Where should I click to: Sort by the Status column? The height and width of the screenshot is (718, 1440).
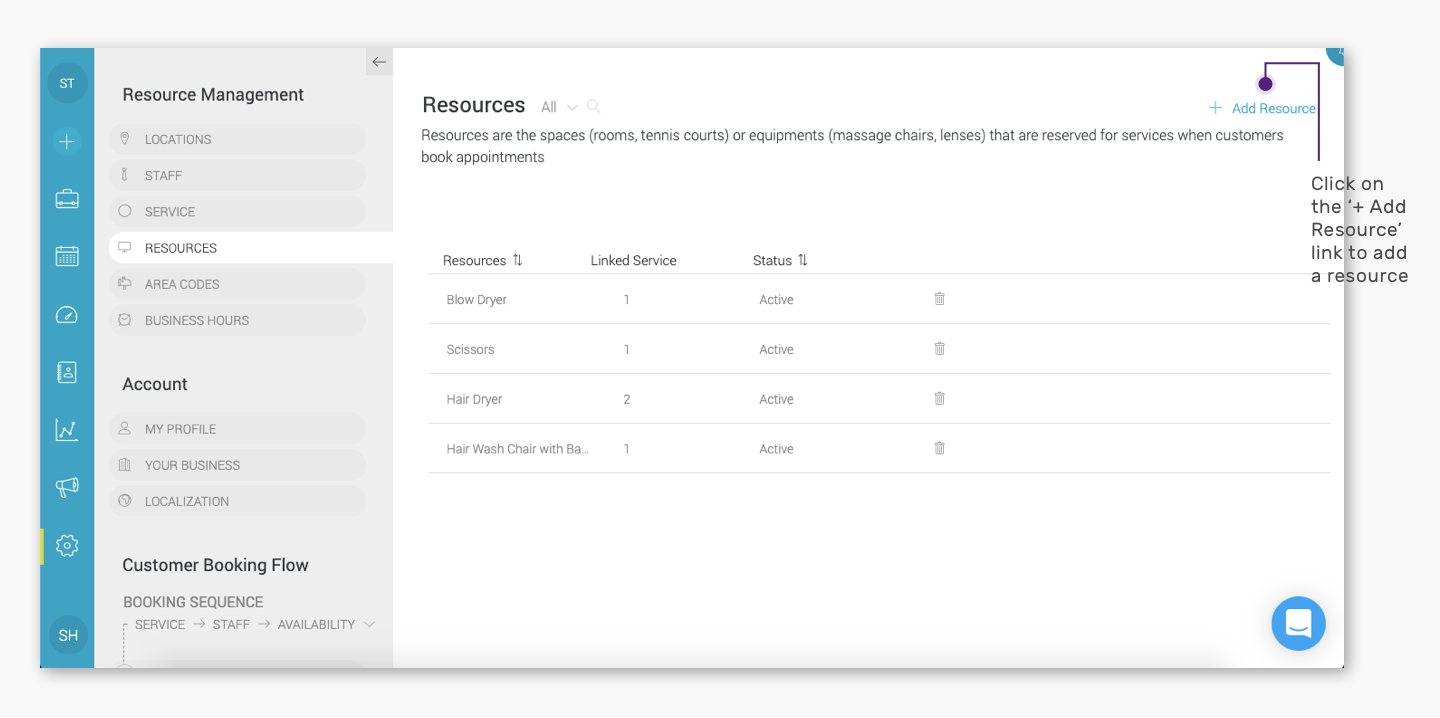780,261
